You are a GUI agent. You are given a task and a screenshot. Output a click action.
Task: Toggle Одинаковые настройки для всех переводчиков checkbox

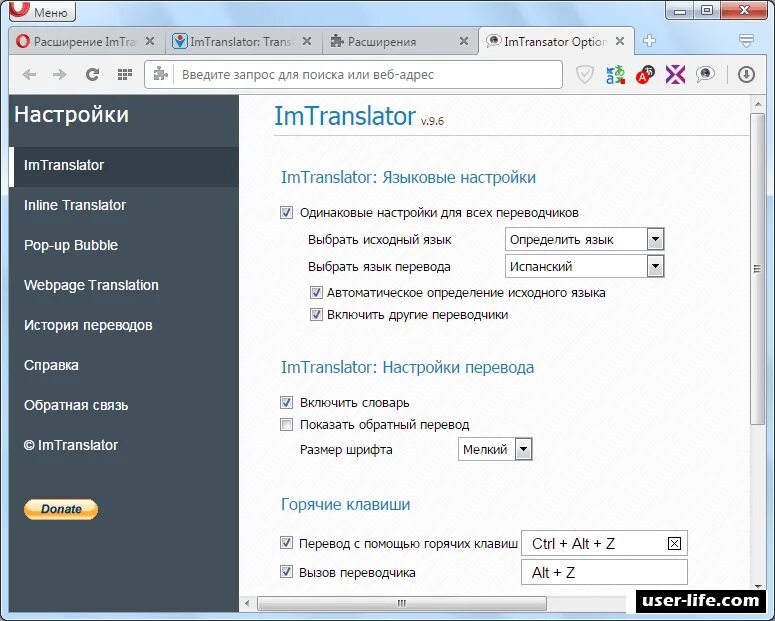coord(286,213)
